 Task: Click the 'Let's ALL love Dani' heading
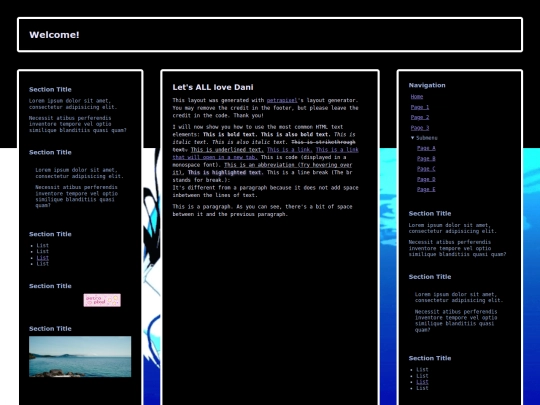213,87
